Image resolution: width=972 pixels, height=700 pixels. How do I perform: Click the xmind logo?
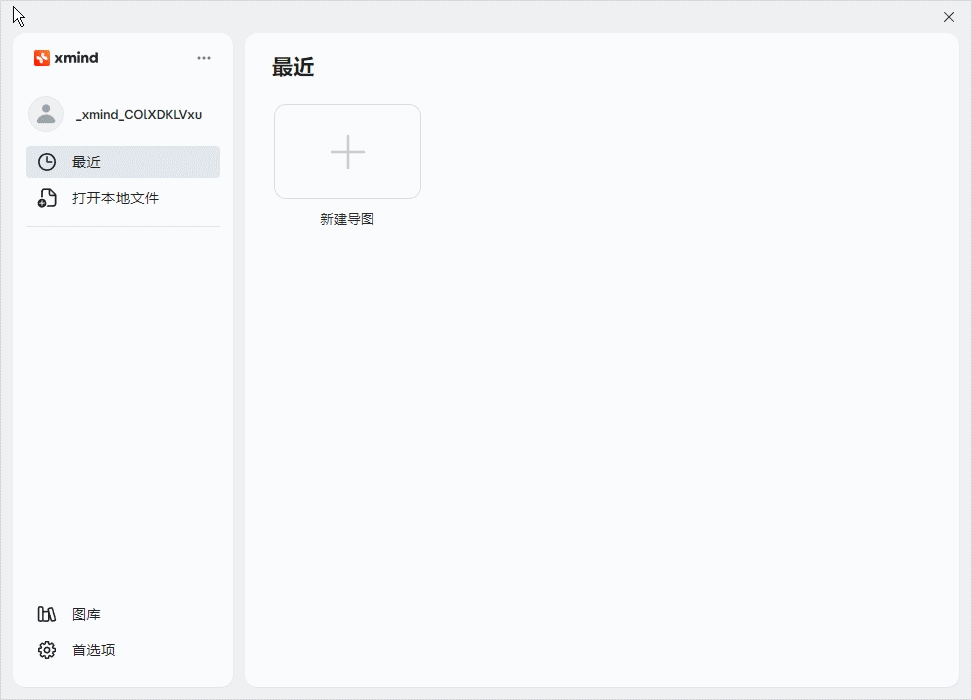[x=66, y=58]
